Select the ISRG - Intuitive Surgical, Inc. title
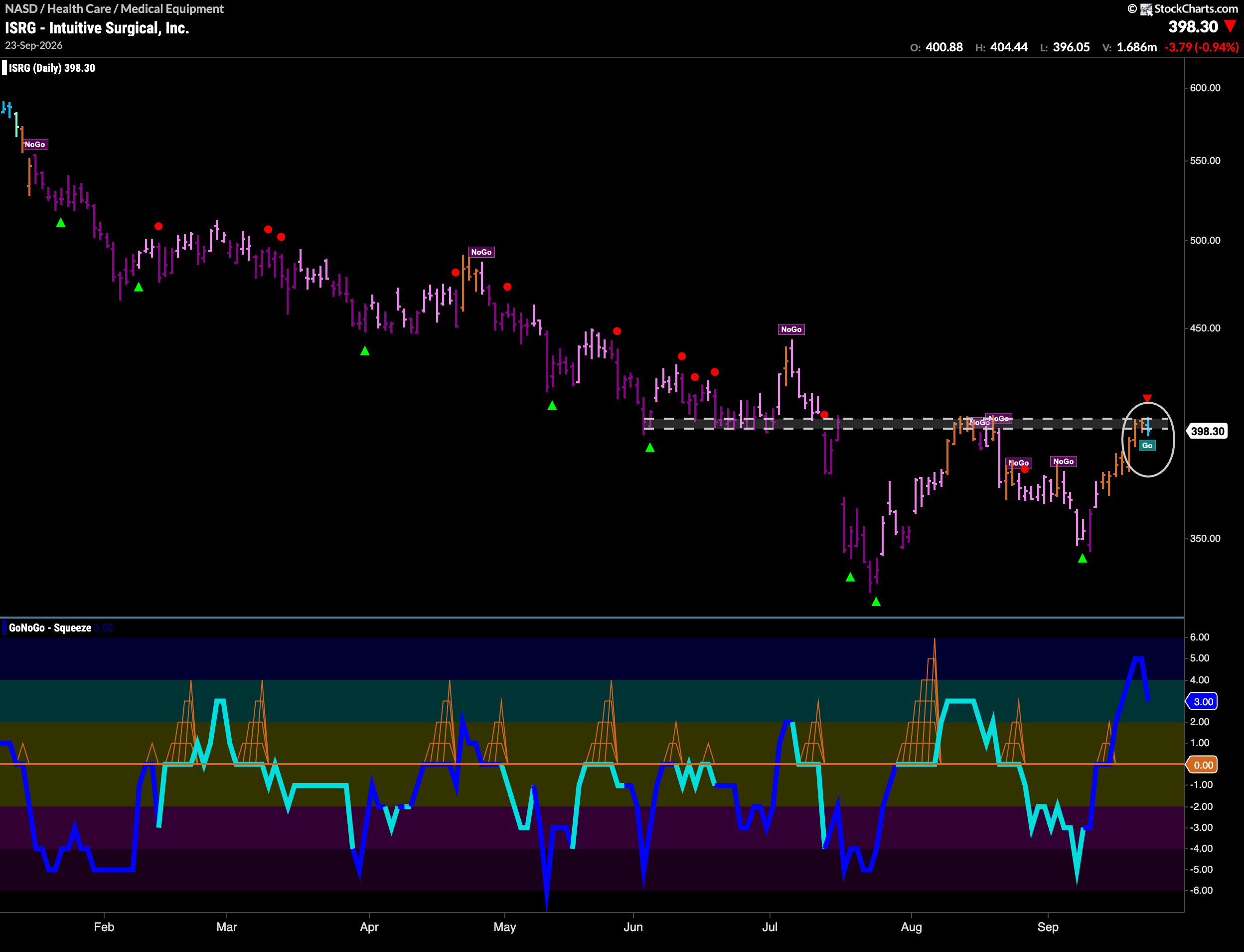 point(97,28)
